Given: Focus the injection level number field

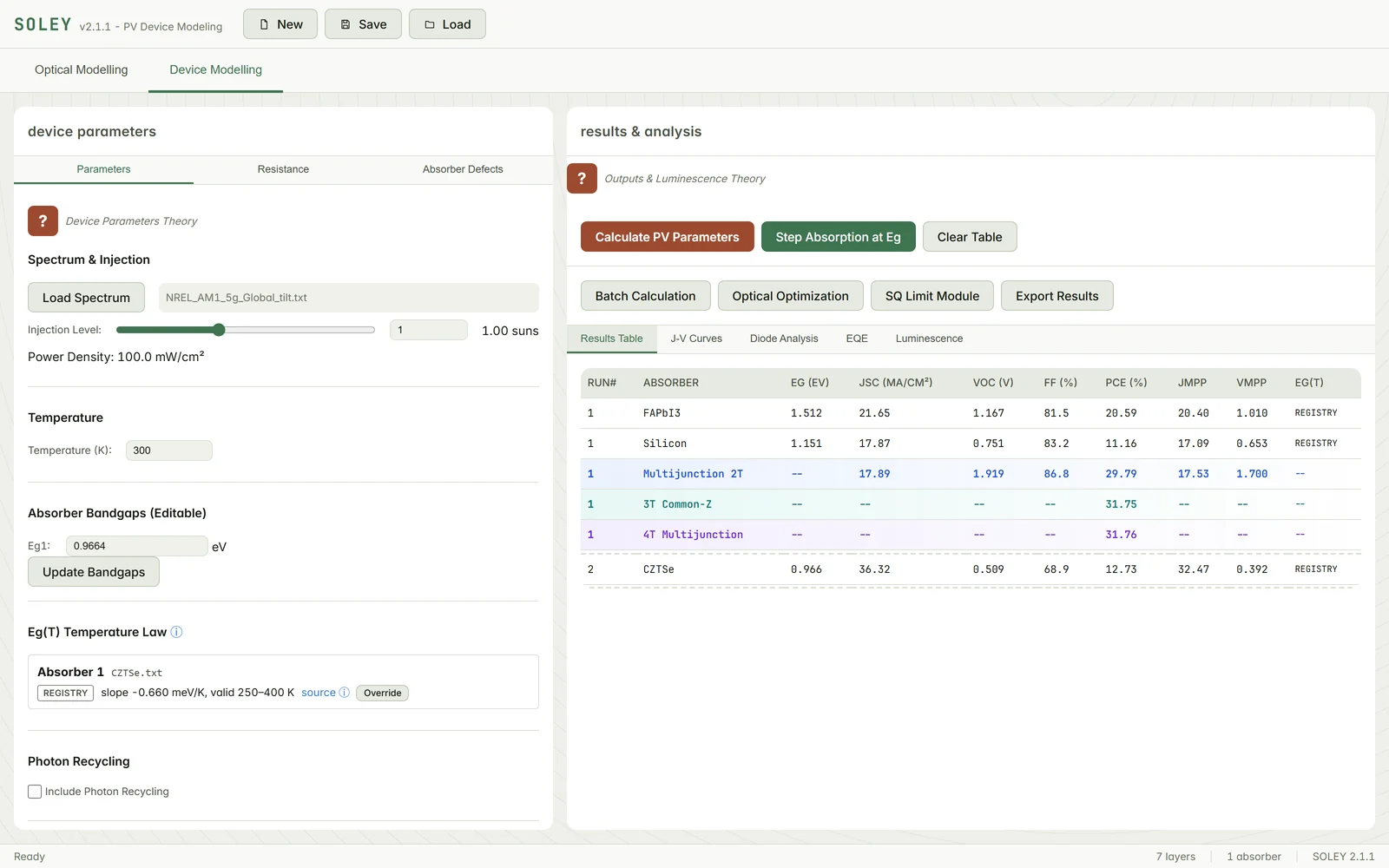Looking at the screenshot, I should [x=429, y=330].
